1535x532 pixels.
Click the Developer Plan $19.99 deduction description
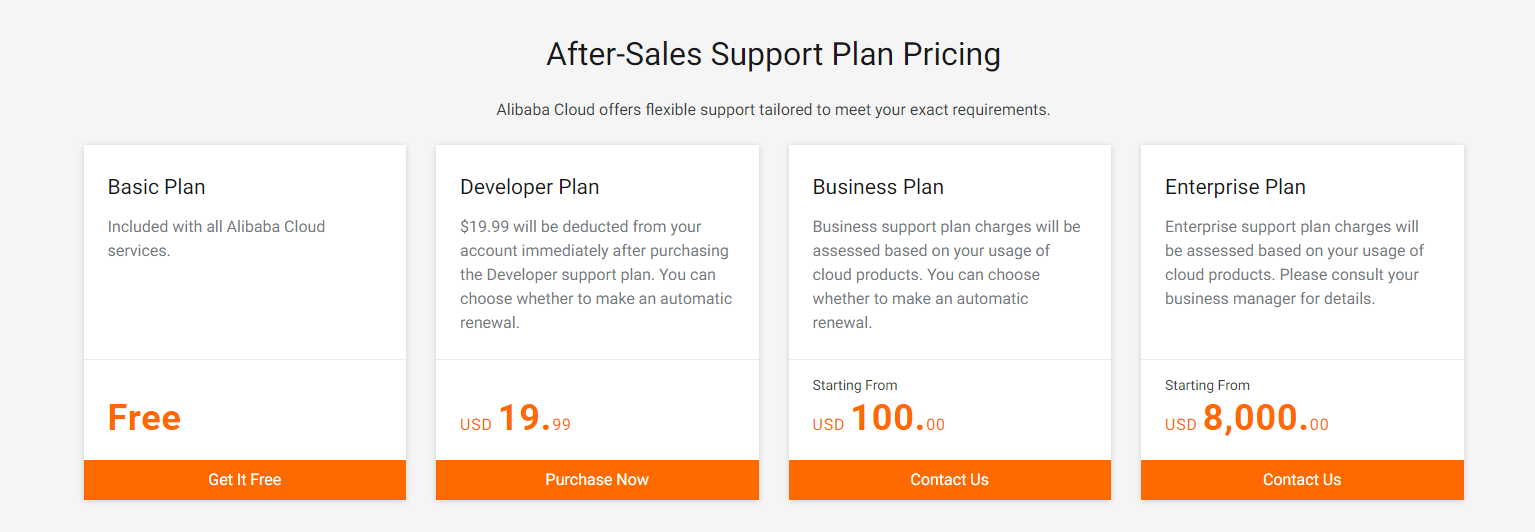coord(597,275)
